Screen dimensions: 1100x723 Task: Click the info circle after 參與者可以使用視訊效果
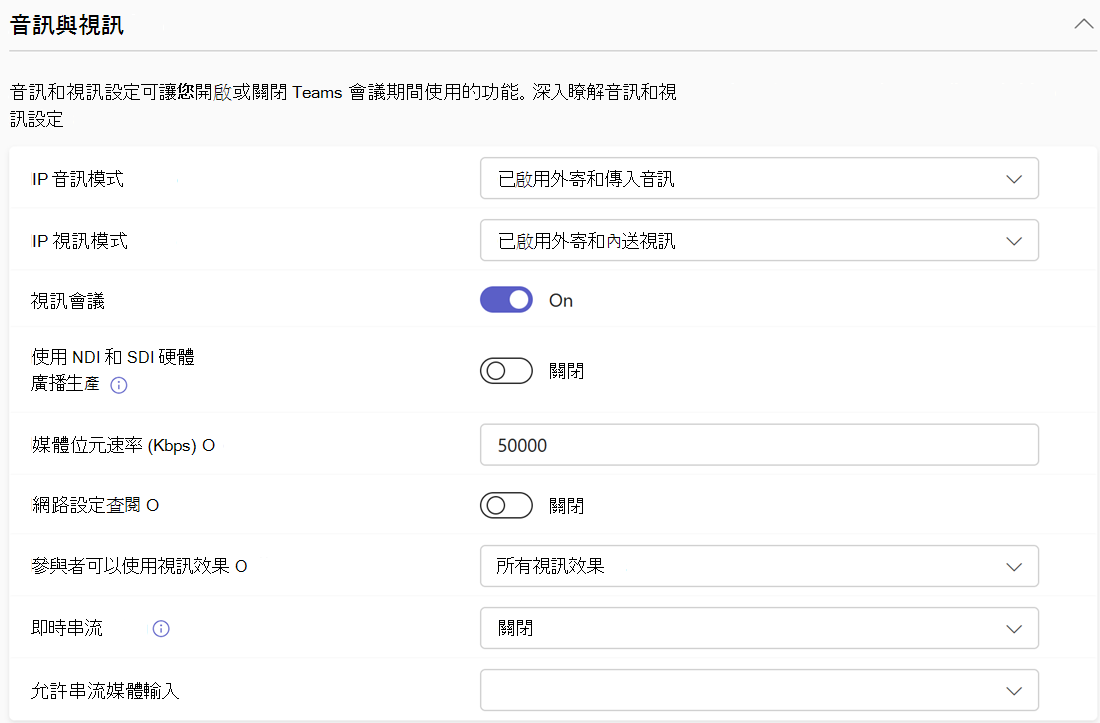pyautogui.click(x=241, y=567)
